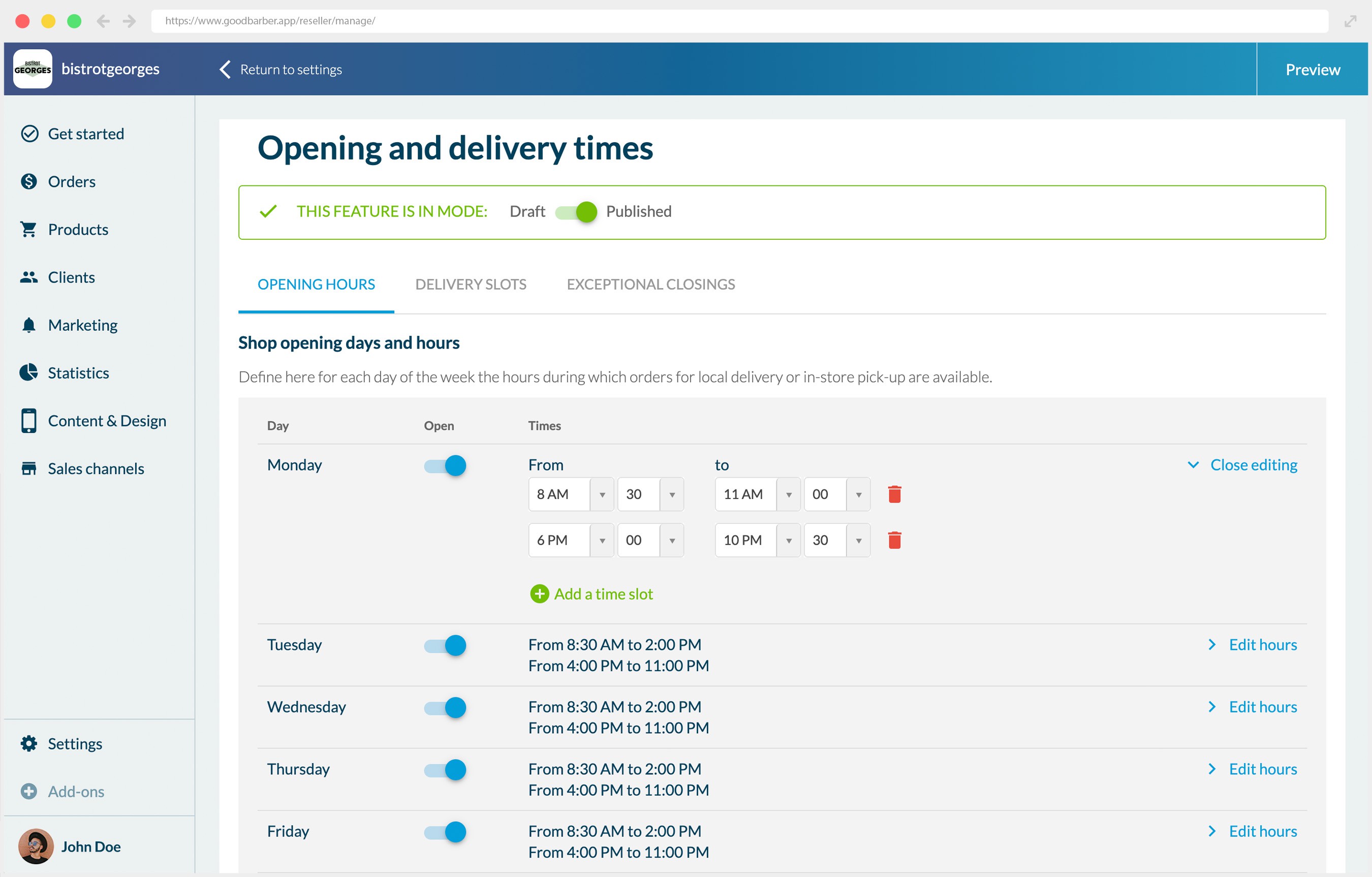Click the John Doe profile avatar
The width and height of the screenshot is (1372, 877).
[x=36, y=846]
